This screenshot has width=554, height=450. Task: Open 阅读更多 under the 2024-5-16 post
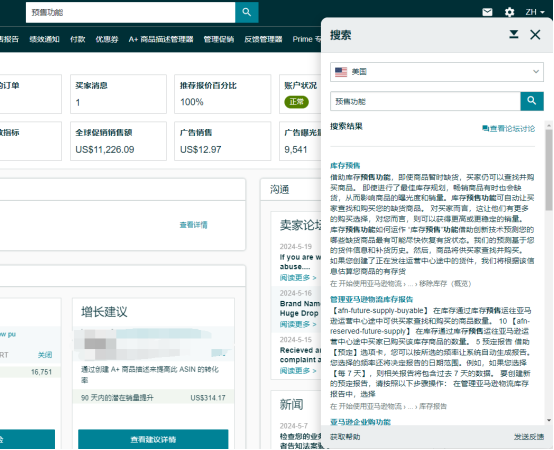click(298, 324)
